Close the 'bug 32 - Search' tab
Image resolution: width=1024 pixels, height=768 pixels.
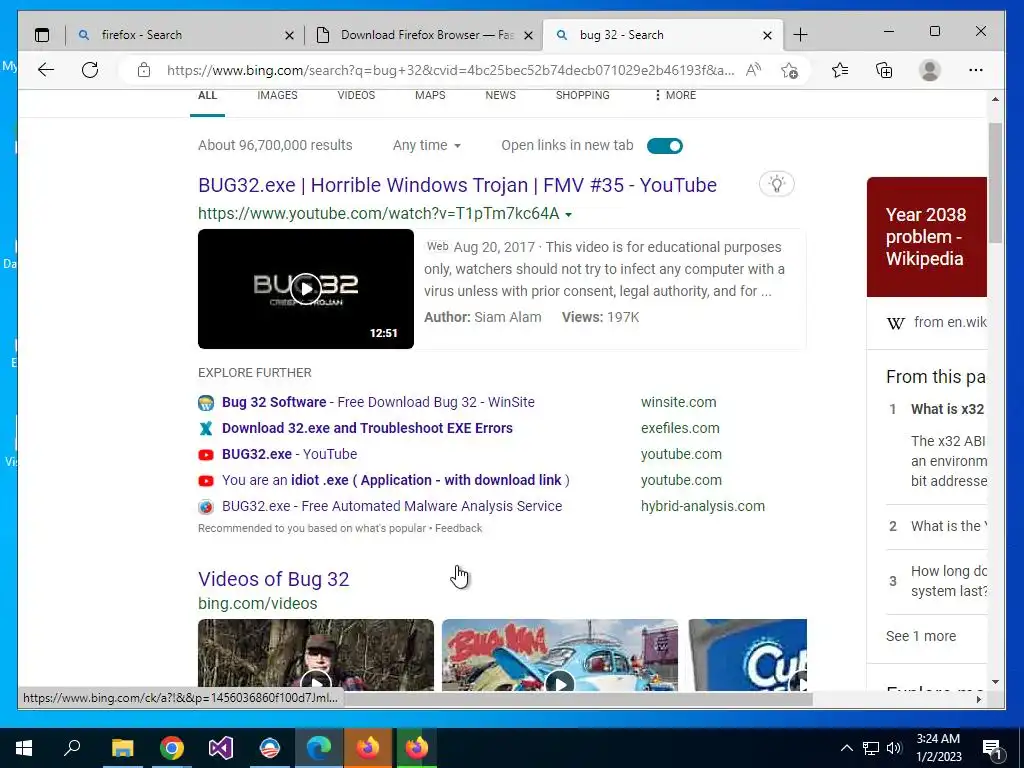(x=768, y=35)
